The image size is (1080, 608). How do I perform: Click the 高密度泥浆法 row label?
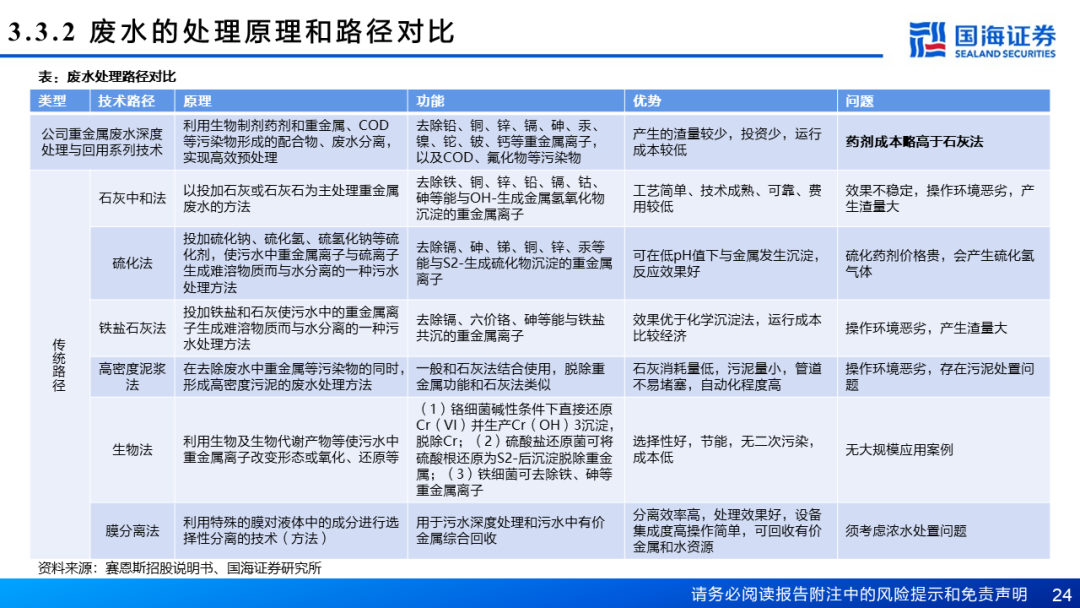pyautogui.click(x=132, y=377)
